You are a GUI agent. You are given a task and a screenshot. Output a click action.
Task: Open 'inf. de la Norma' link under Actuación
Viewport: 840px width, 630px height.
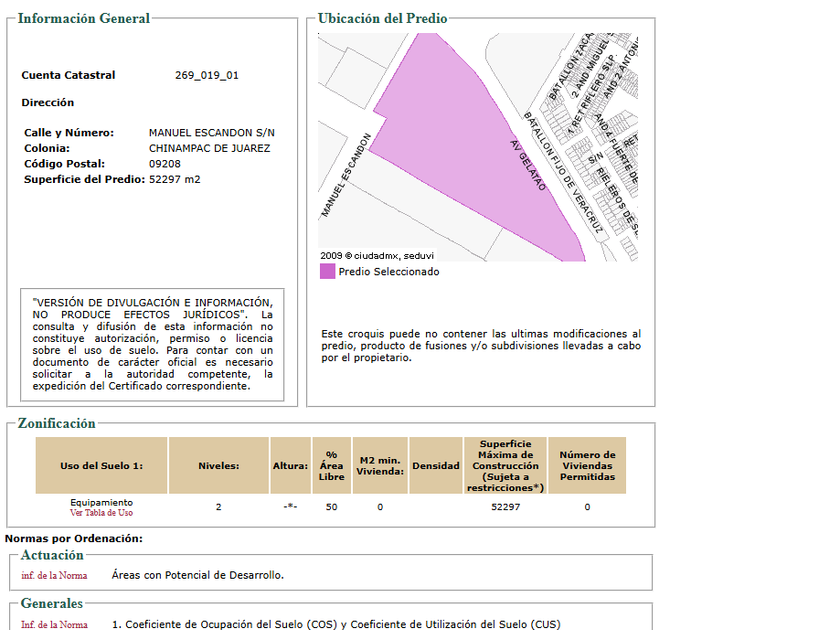point(54,575)
